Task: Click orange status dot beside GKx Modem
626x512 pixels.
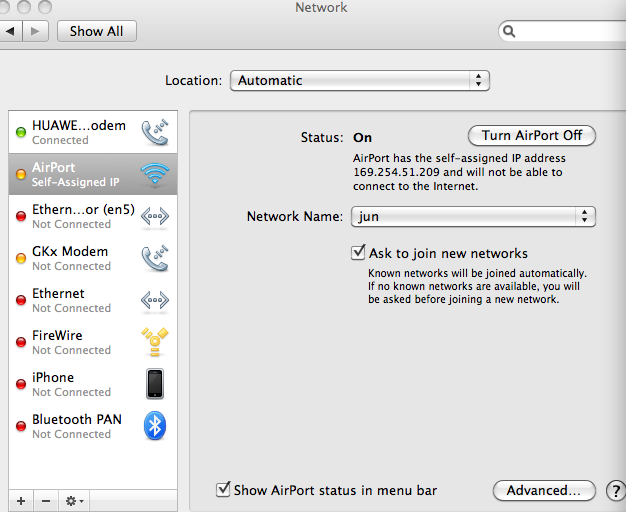Action: click(21, 258)
